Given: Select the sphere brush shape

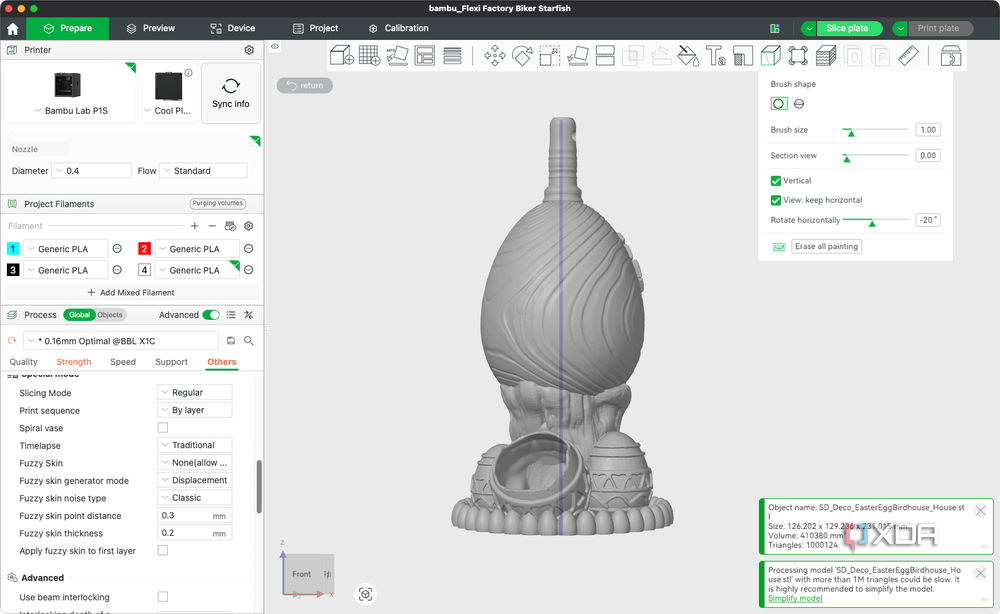Looking at the screenshot, I should coord(799,103).
